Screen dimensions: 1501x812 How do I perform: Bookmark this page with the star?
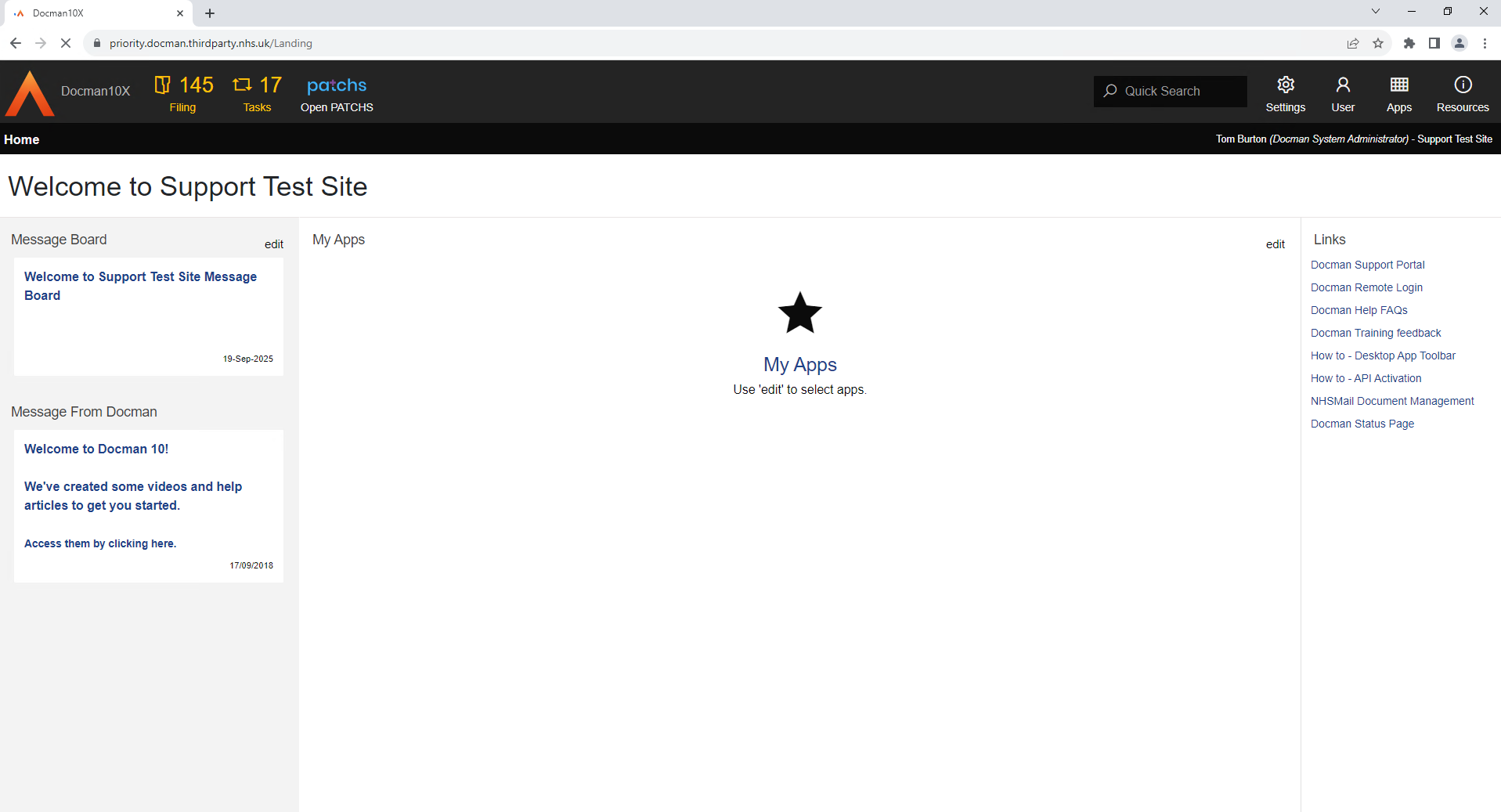pyautogui.click(x=1378, y=43)
